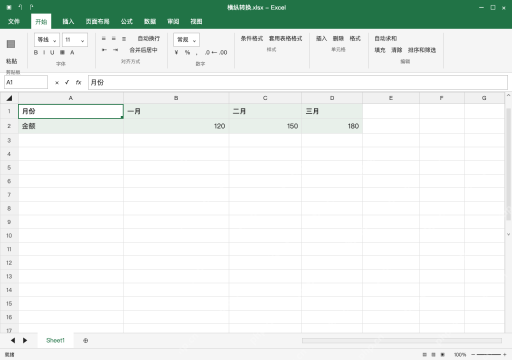Image resolution: width=512 pixels, height=360 pixels.
Task: Click the horizontal scrollbar track
Action: click(402, 340)
